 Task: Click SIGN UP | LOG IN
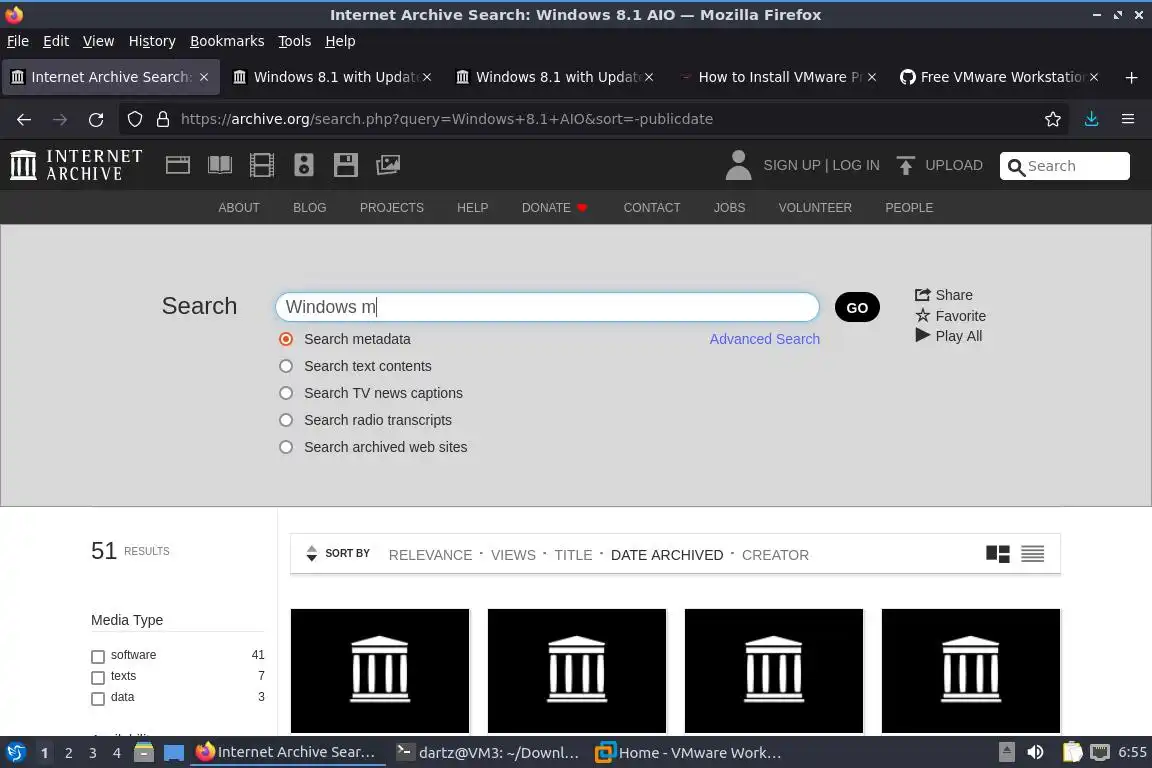[x=821, y=165]
